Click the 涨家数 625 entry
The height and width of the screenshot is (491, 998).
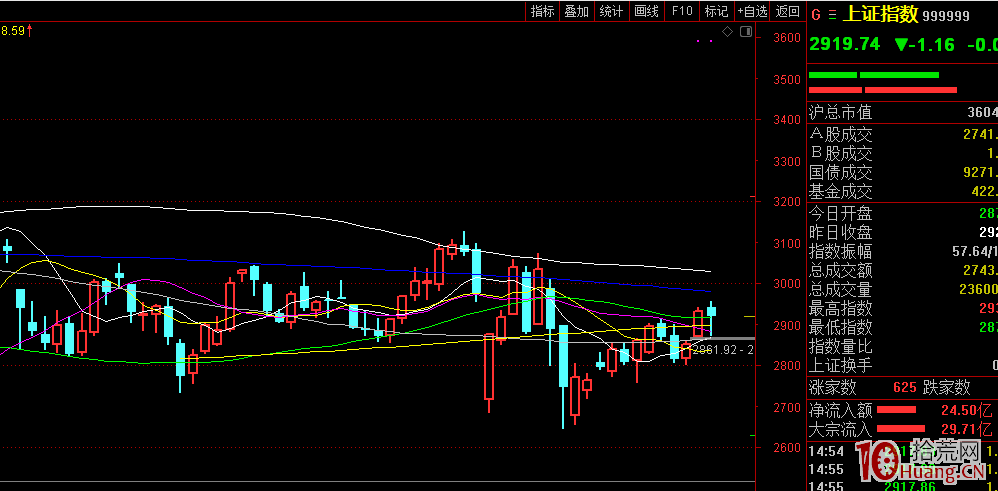tap(862, 387)
